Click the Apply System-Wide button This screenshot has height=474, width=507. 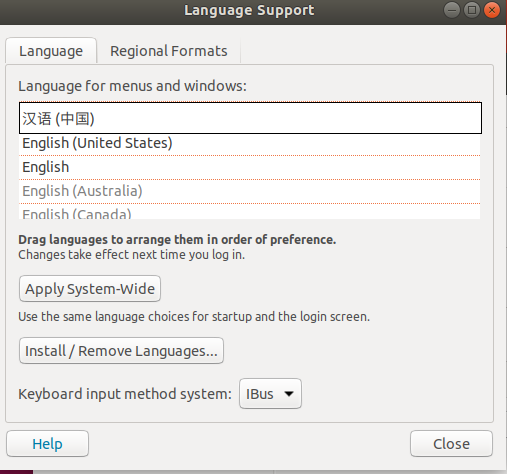(90, 289)
